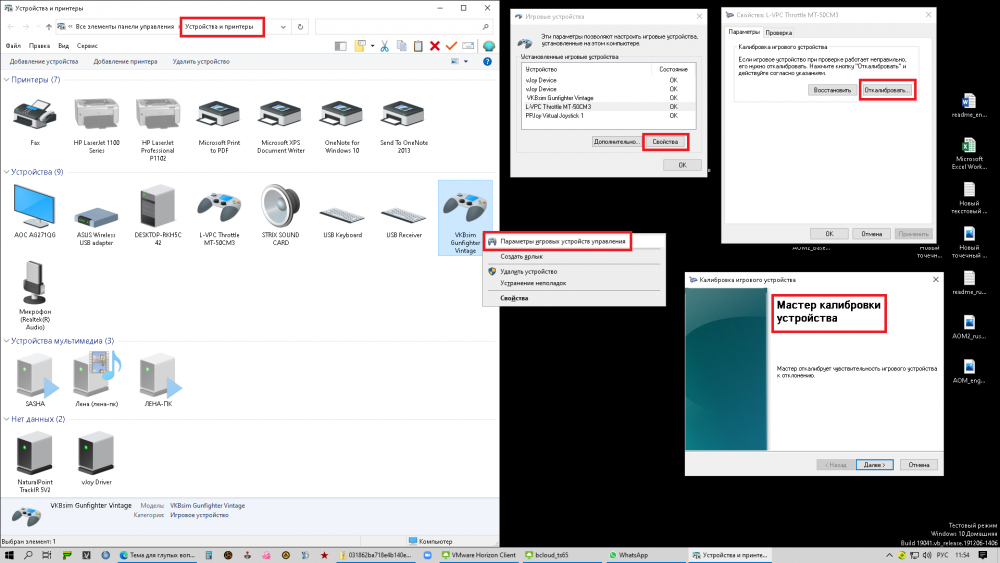Viewport: 1000px width, 563px height.
Task: Click the Восстановить button
Action: [832, 90]
